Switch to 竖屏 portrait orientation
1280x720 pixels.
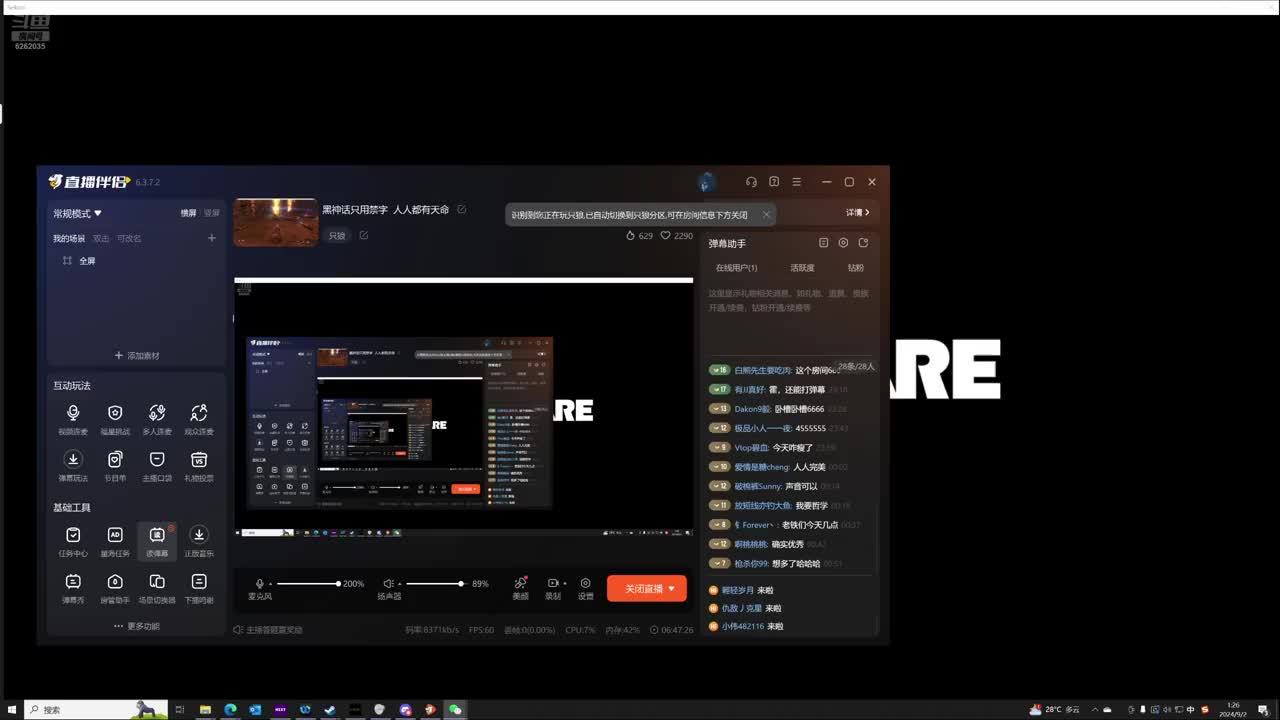click(212, 213)
